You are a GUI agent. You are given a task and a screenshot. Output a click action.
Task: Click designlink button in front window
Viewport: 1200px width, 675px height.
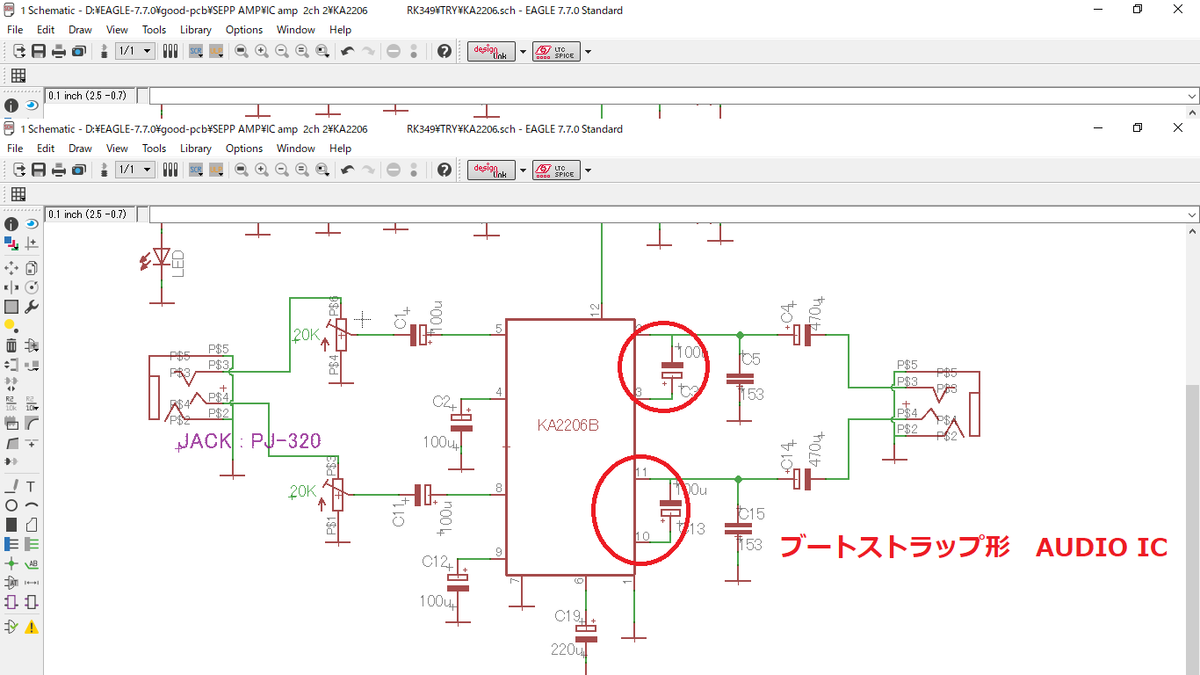(x=492, y=170)
